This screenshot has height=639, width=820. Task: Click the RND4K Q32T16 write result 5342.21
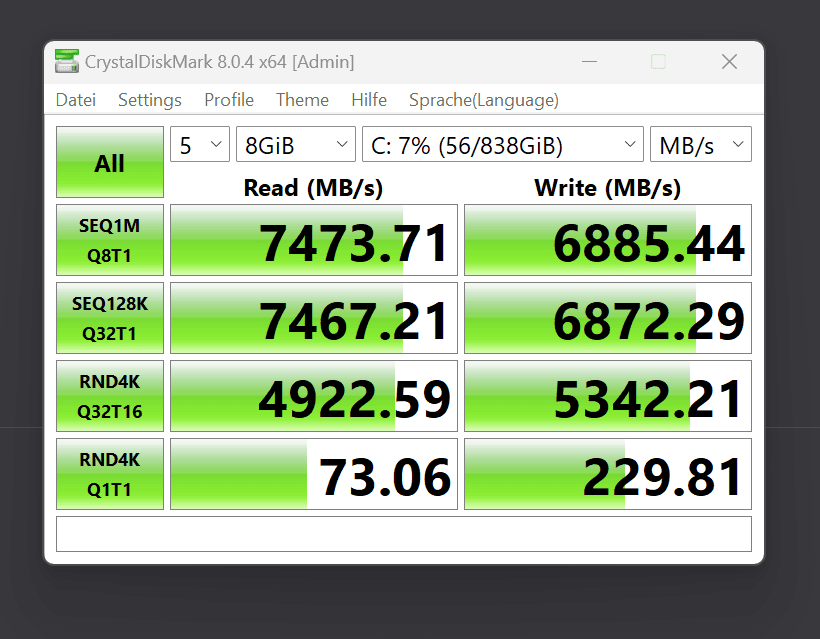[x=608, y=396]
